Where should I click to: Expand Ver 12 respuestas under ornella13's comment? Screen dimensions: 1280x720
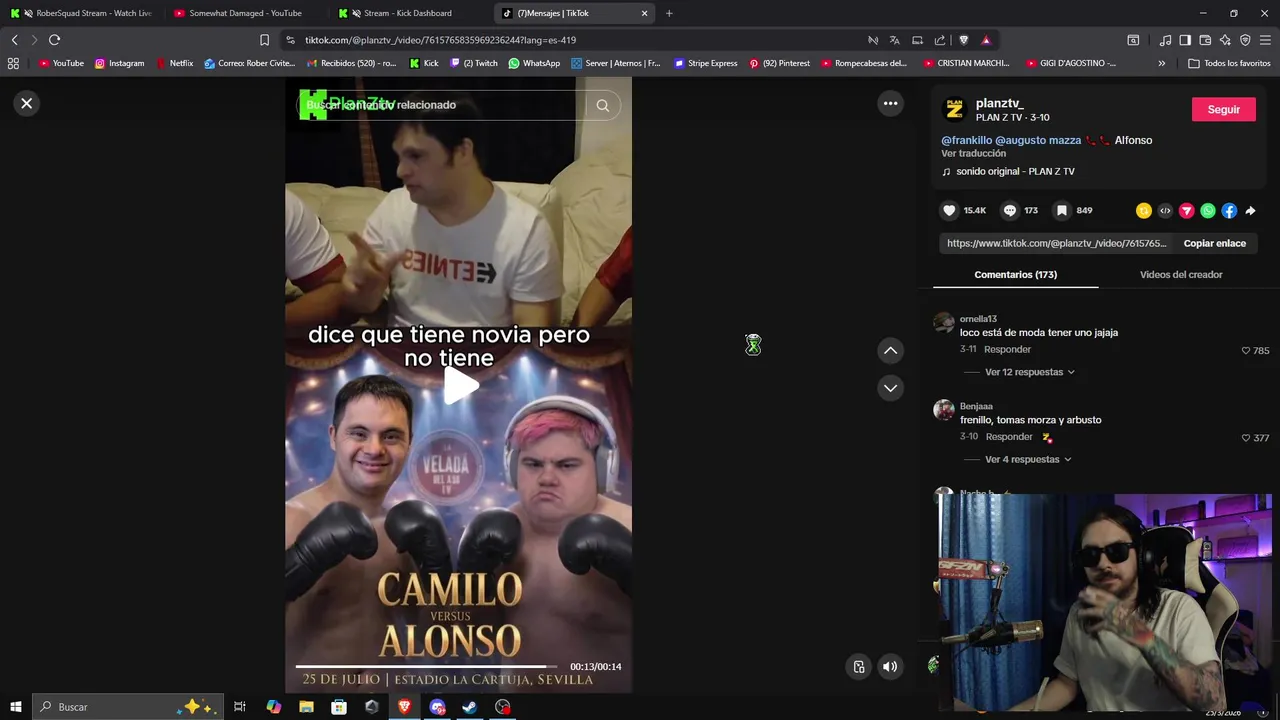[x=1029, y=372]
